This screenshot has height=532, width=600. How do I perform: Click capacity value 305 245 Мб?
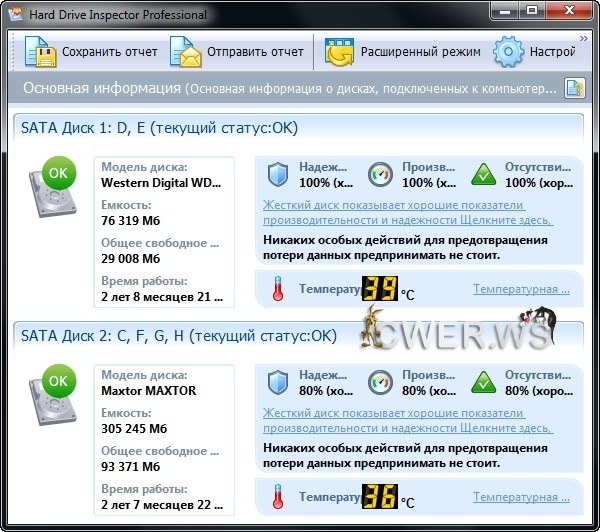point(134,429)
